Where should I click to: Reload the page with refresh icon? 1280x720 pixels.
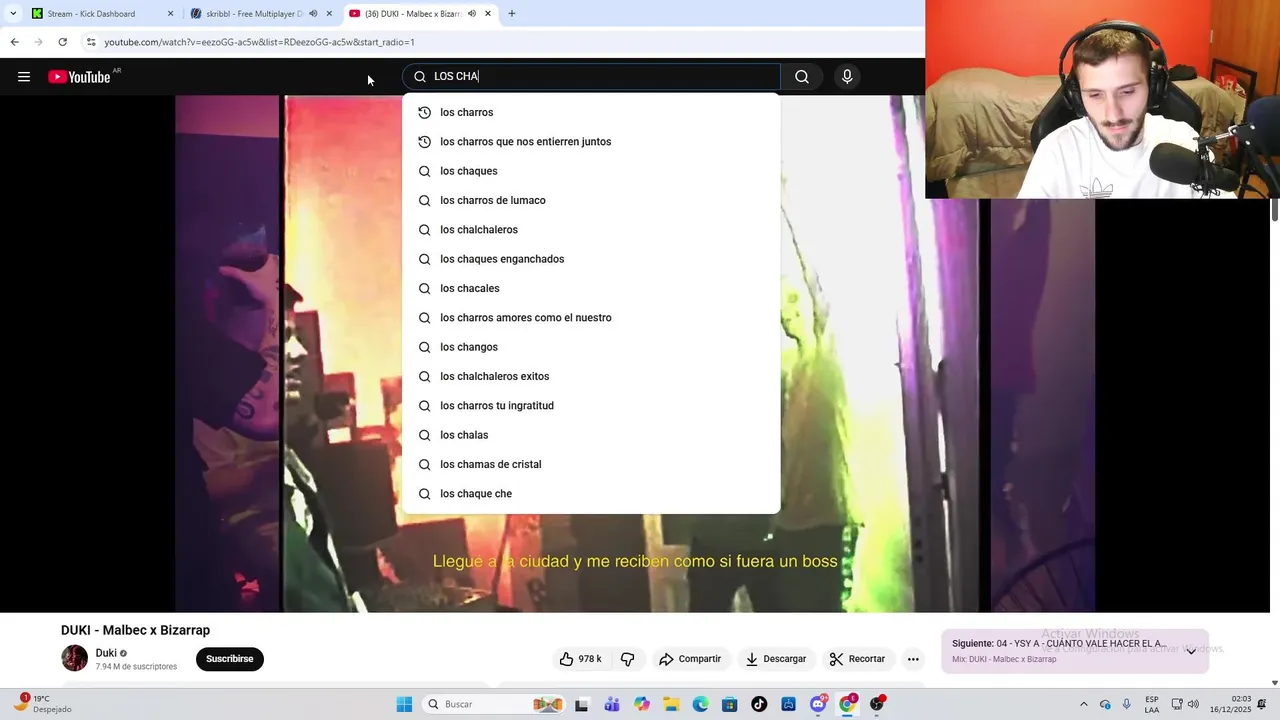click(x=62, y=42)
